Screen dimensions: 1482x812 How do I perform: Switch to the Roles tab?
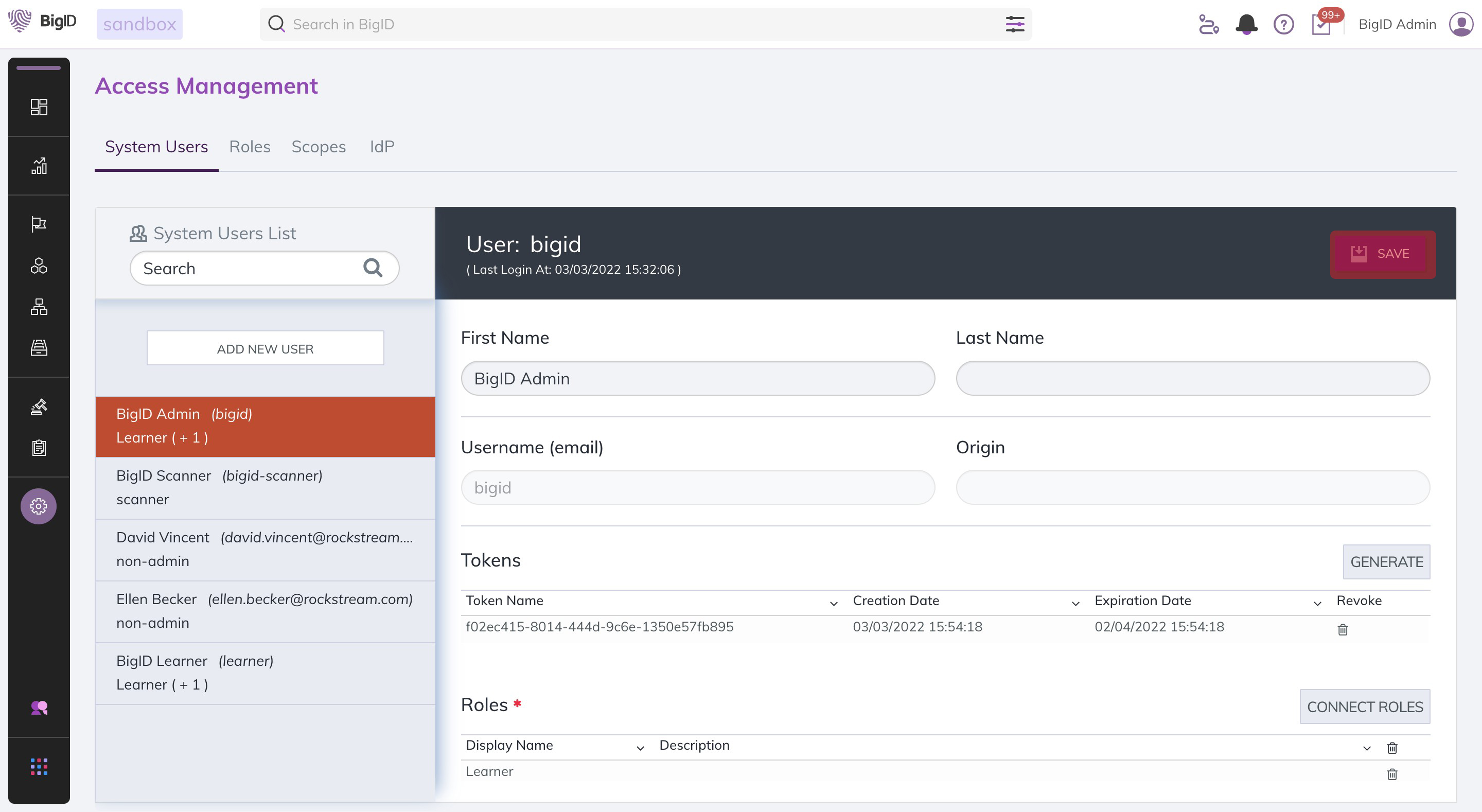pyautogui.click(x=250, y=147)
